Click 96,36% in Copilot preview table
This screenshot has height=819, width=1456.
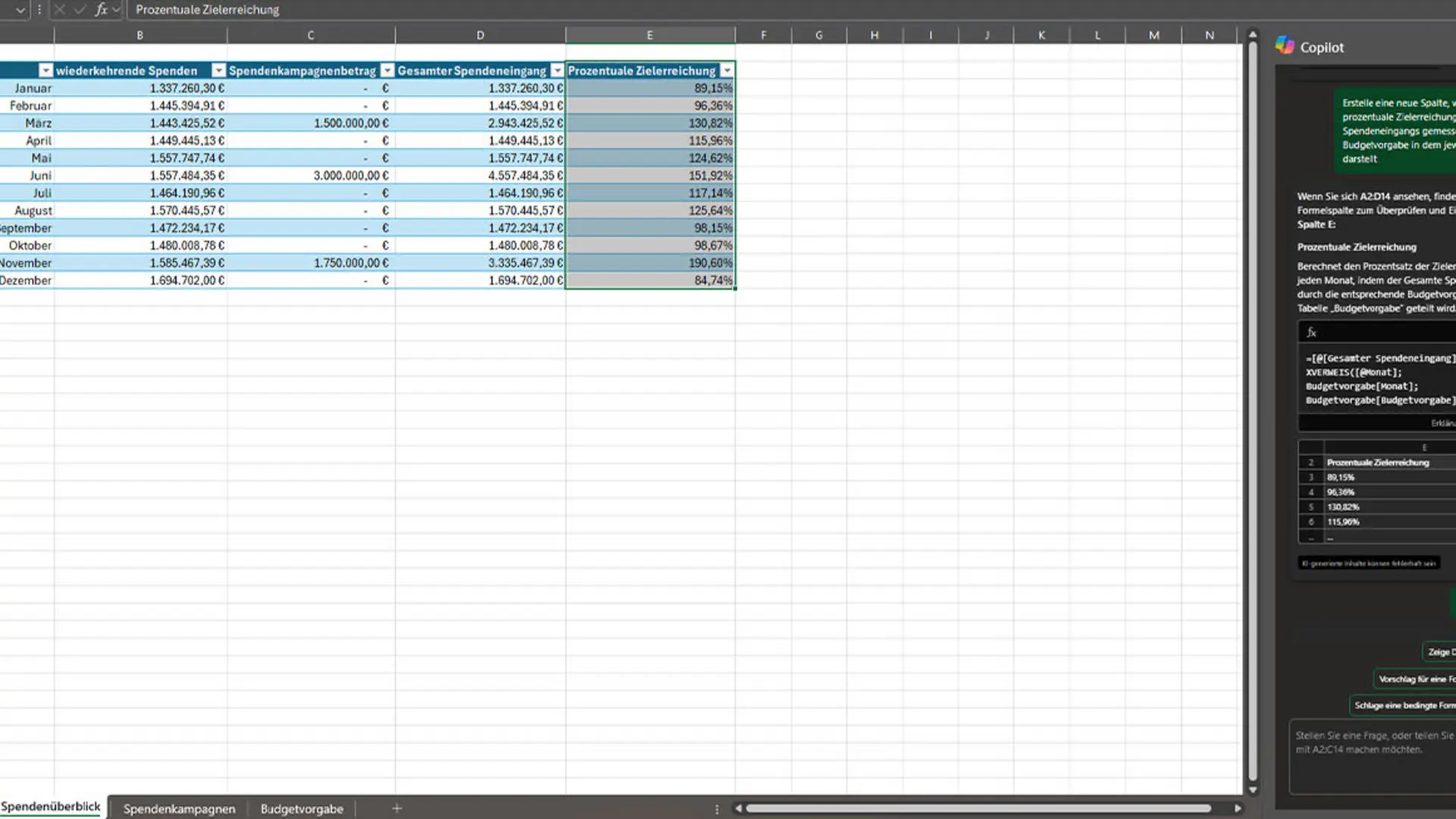[x=1341, y=492]
